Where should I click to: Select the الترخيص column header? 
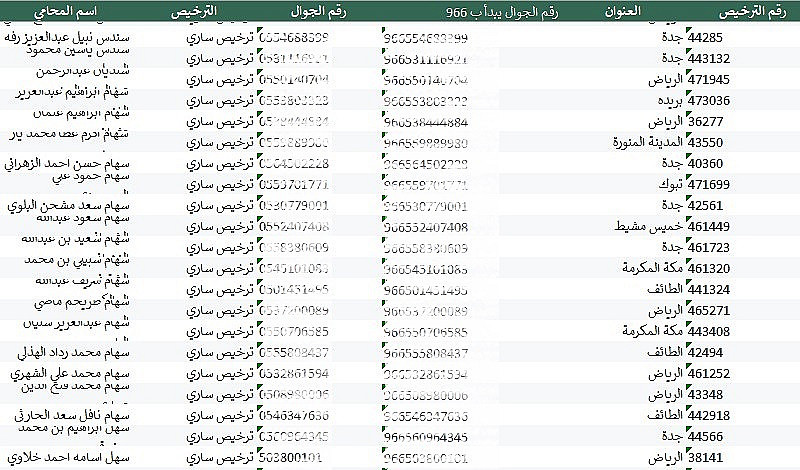(x=194, y=12)
